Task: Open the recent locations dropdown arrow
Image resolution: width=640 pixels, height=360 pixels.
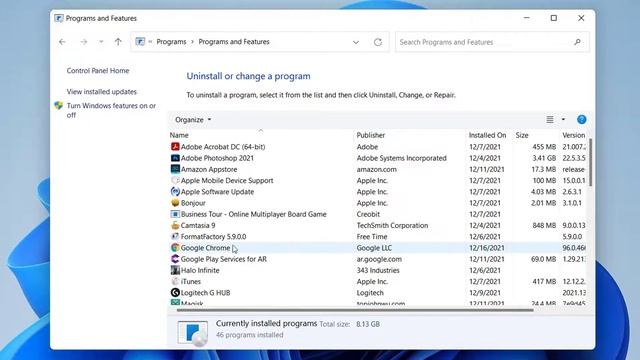Action: (101, 42)
